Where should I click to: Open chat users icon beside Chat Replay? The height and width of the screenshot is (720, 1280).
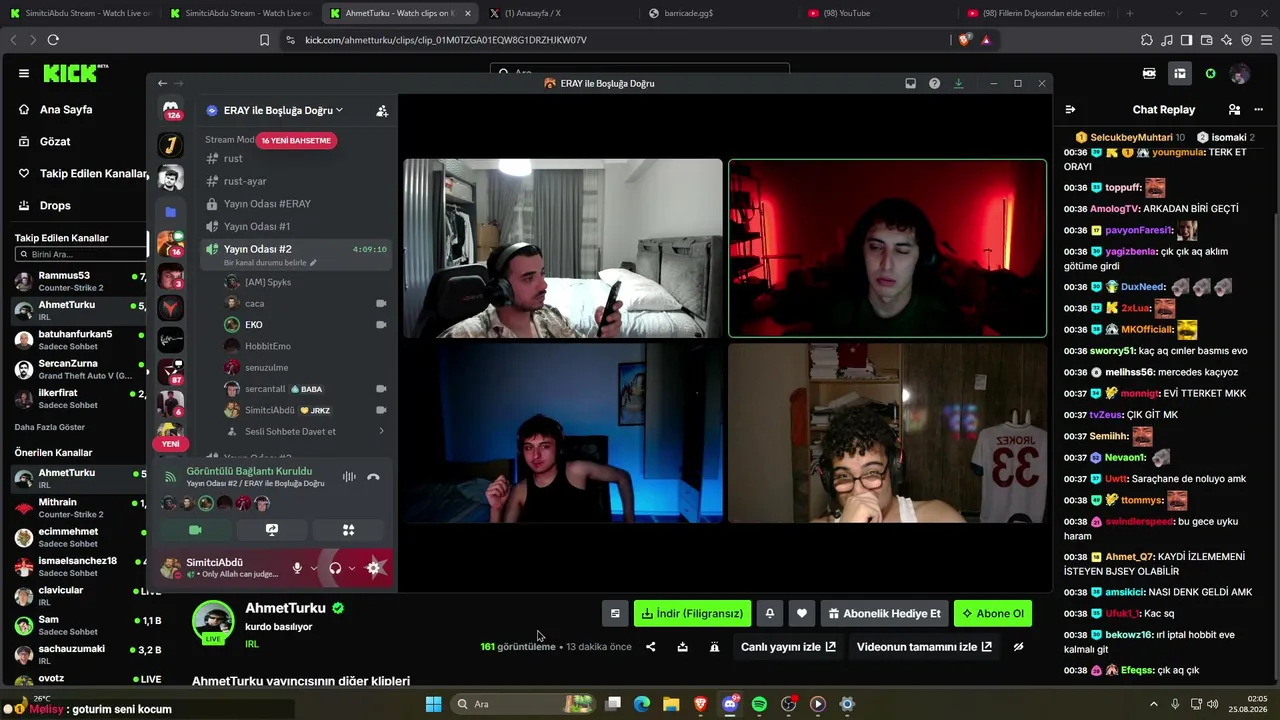pyautogui.click(x=1234, y=110)
